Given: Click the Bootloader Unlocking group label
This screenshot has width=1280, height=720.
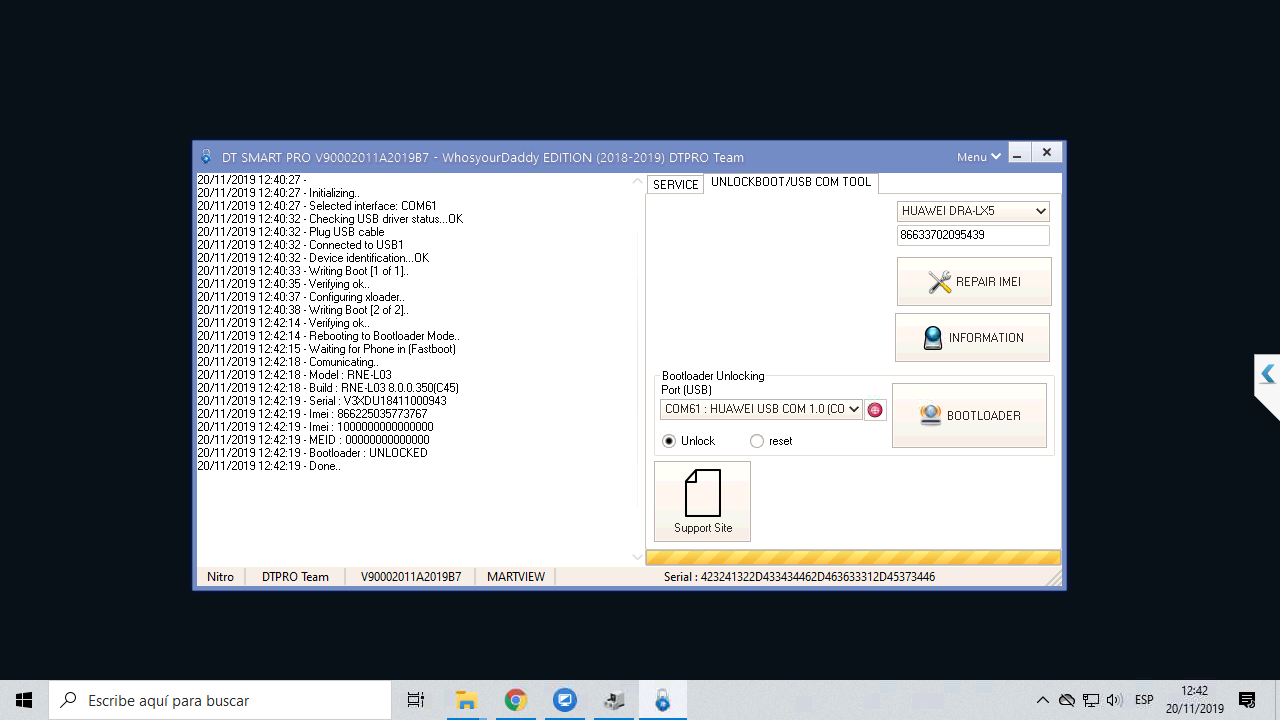Looking at the screenshot, I should click(x=713, y=376).
